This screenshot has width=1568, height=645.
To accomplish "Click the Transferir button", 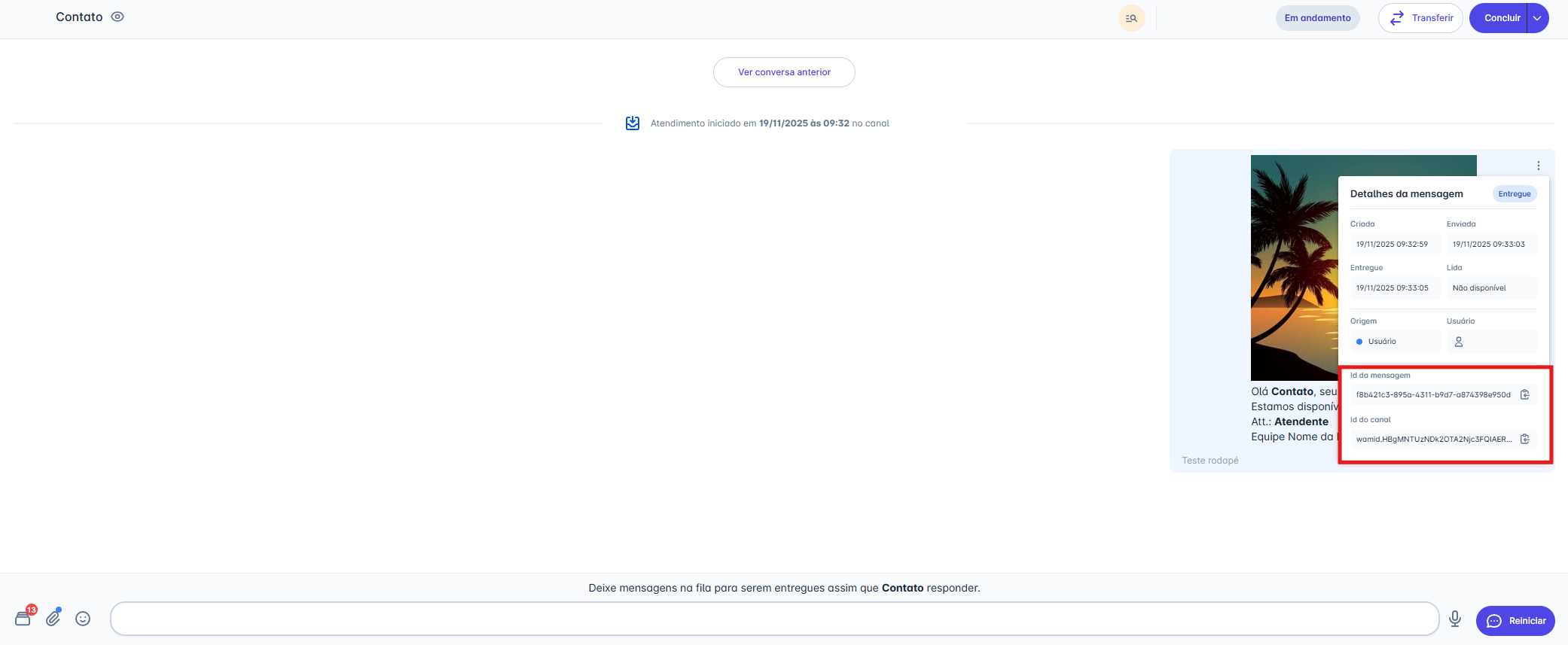I will [1420, 18].
